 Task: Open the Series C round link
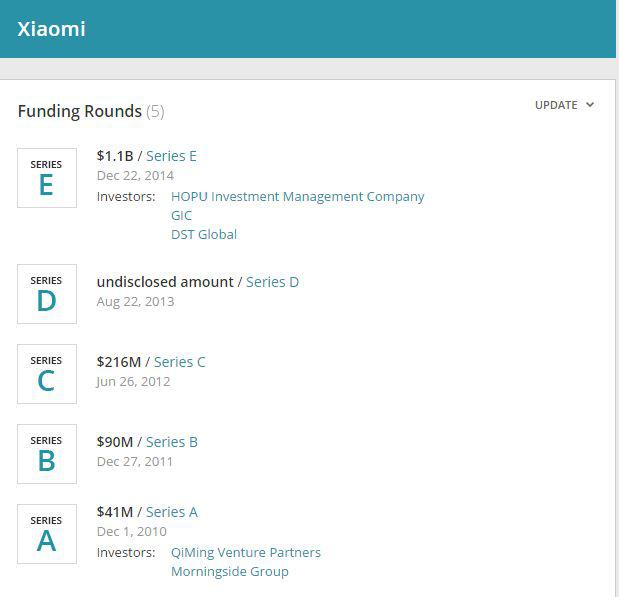(179, 362)
